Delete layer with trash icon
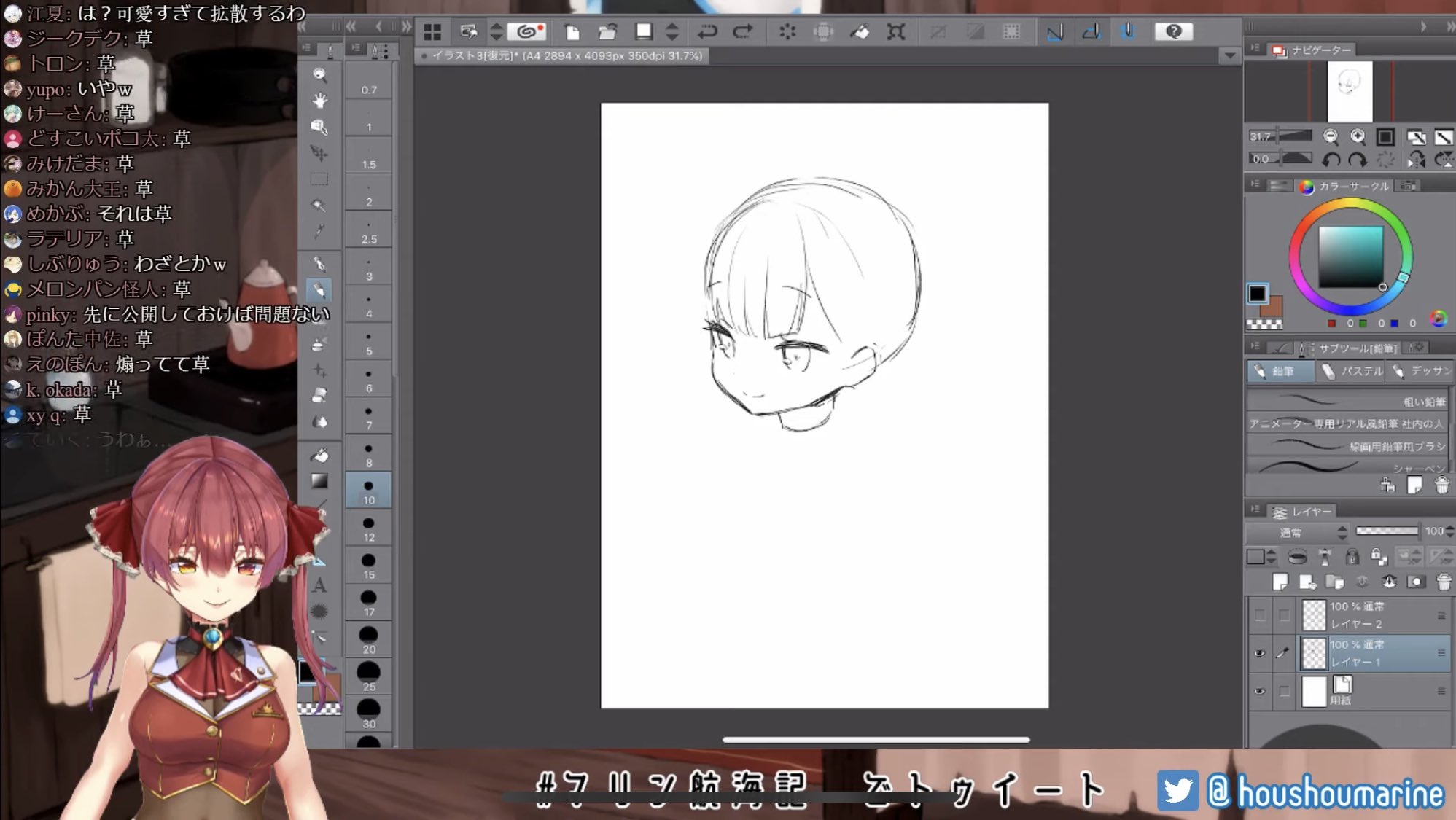 coord(1444,582)
